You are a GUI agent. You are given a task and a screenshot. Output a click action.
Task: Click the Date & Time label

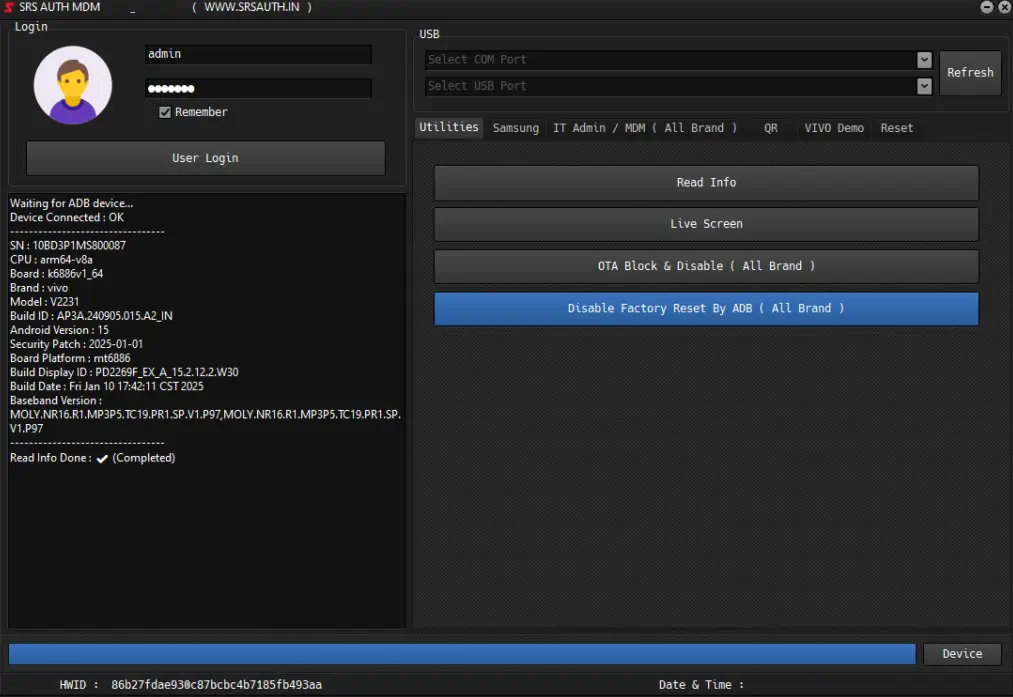(x=701, y=685)
